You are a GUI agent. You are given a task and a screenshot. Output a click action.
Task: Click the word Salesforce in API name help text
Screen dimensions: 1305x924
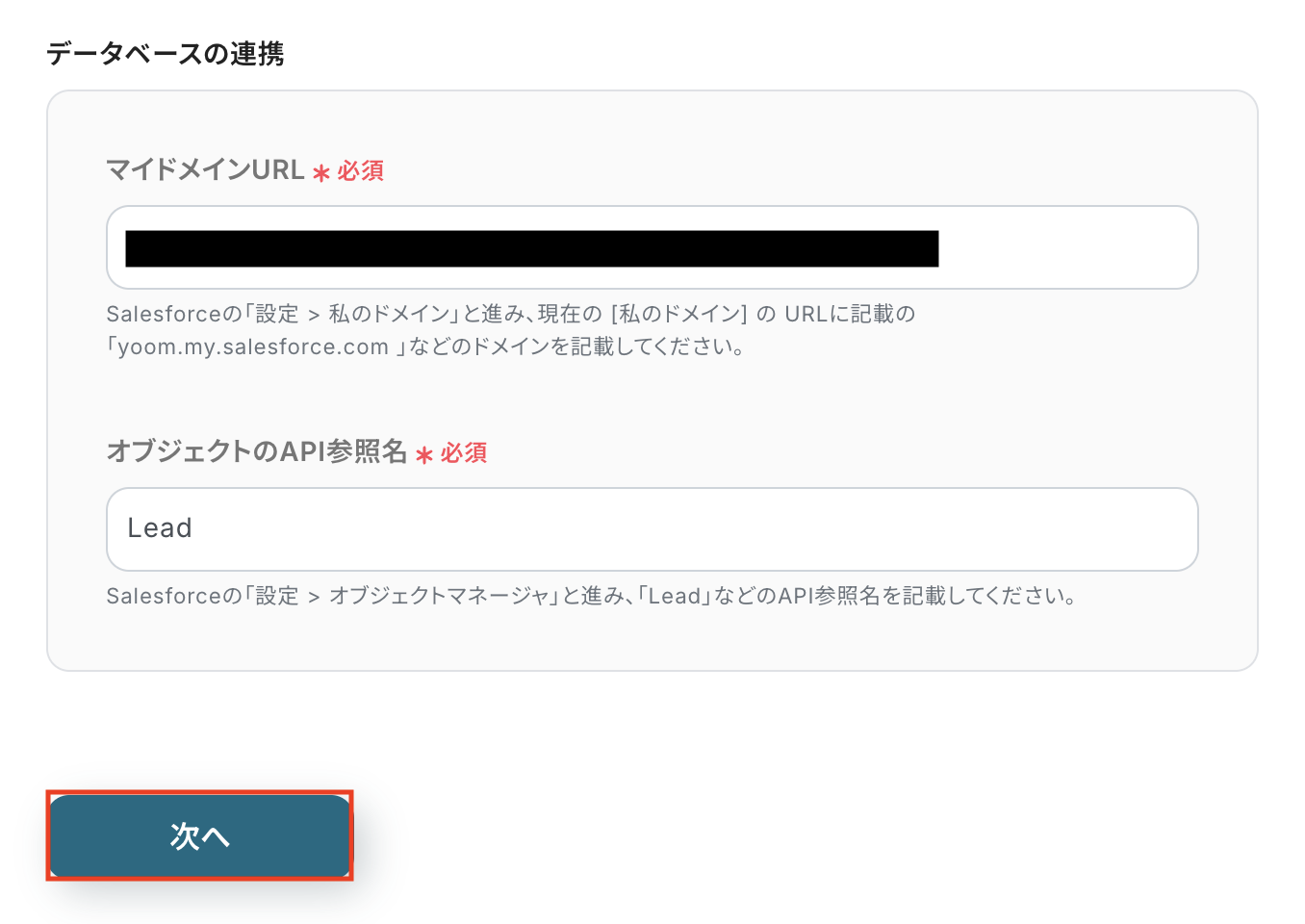tap(164, 596)
